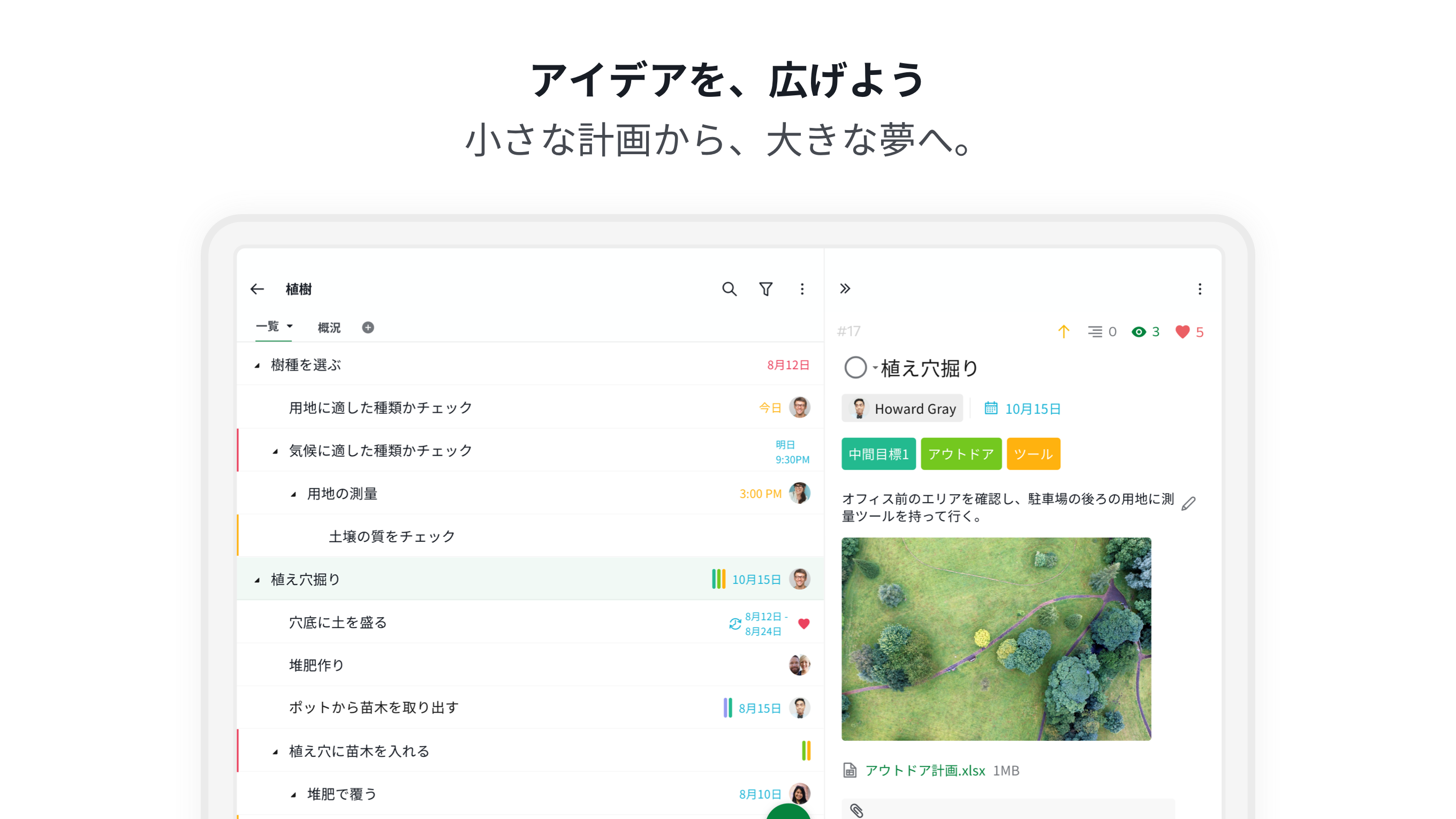The width and height of the screenshot is (1456, 819).
Task: Click the assignee avatar on 植え穴掘り row
Action: click(799, 579)
